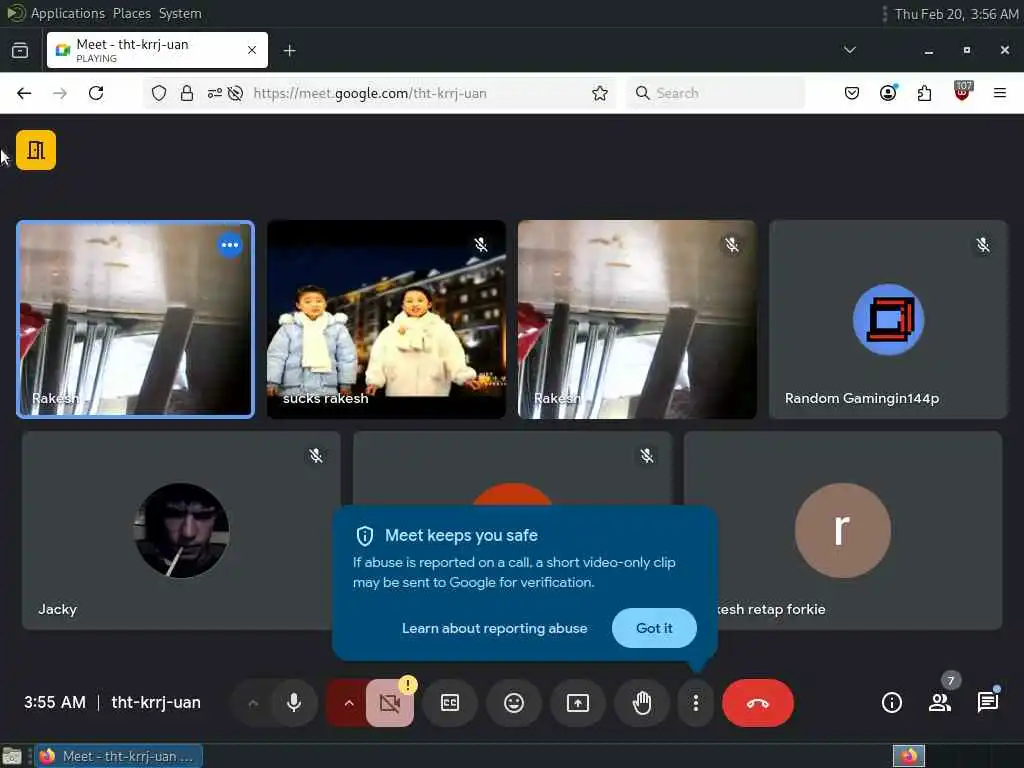Raise hand in the meeting
This screenshot has height=768, width=1024.
click(x=642, y=703)
